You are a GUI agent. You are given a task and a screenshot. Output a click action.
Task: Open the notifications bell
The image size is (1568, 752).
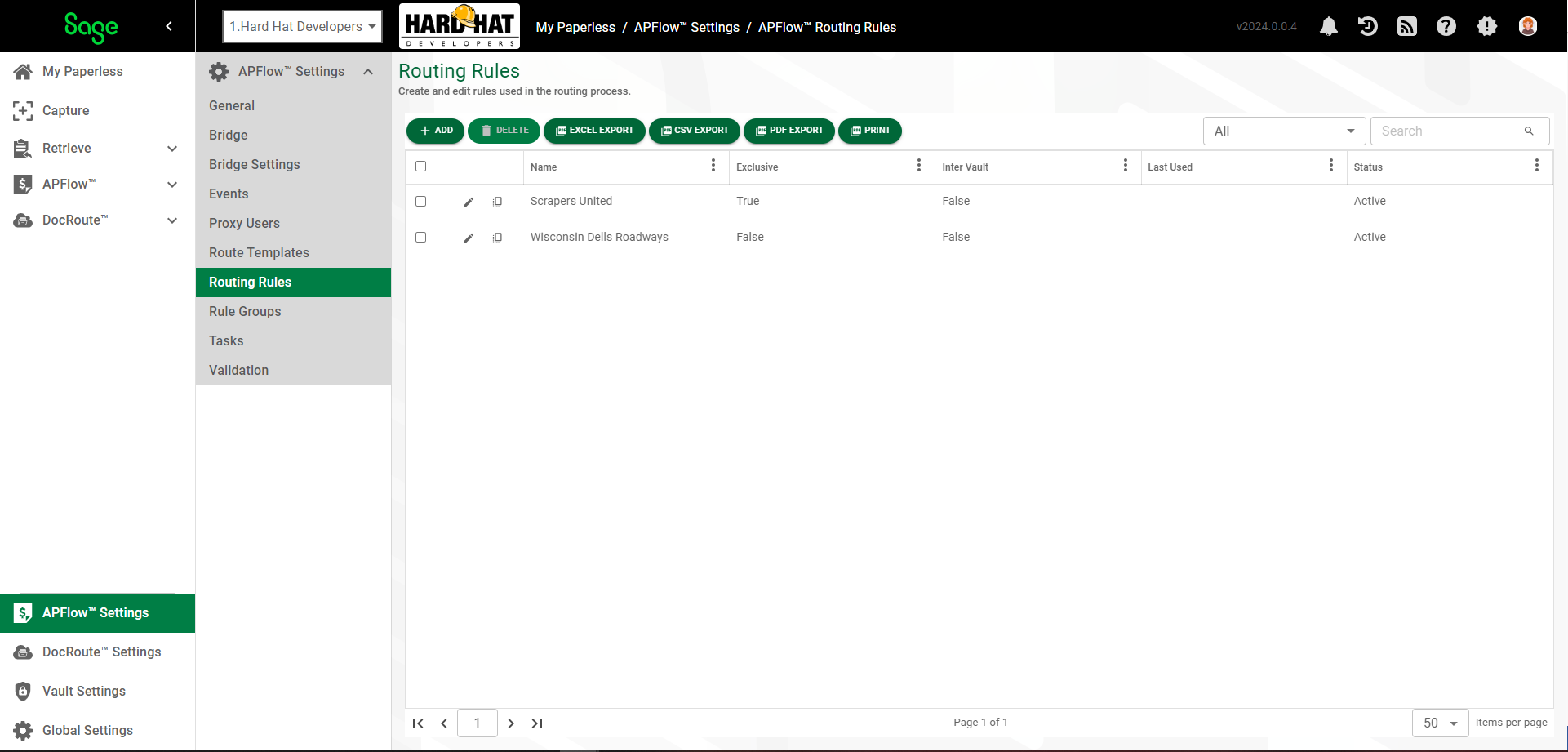tap(1329, 26)
